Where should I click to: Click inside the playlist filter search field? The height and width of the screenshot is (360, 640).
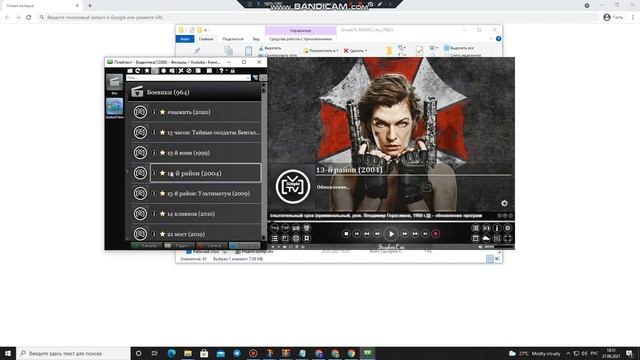pos(188,78)
